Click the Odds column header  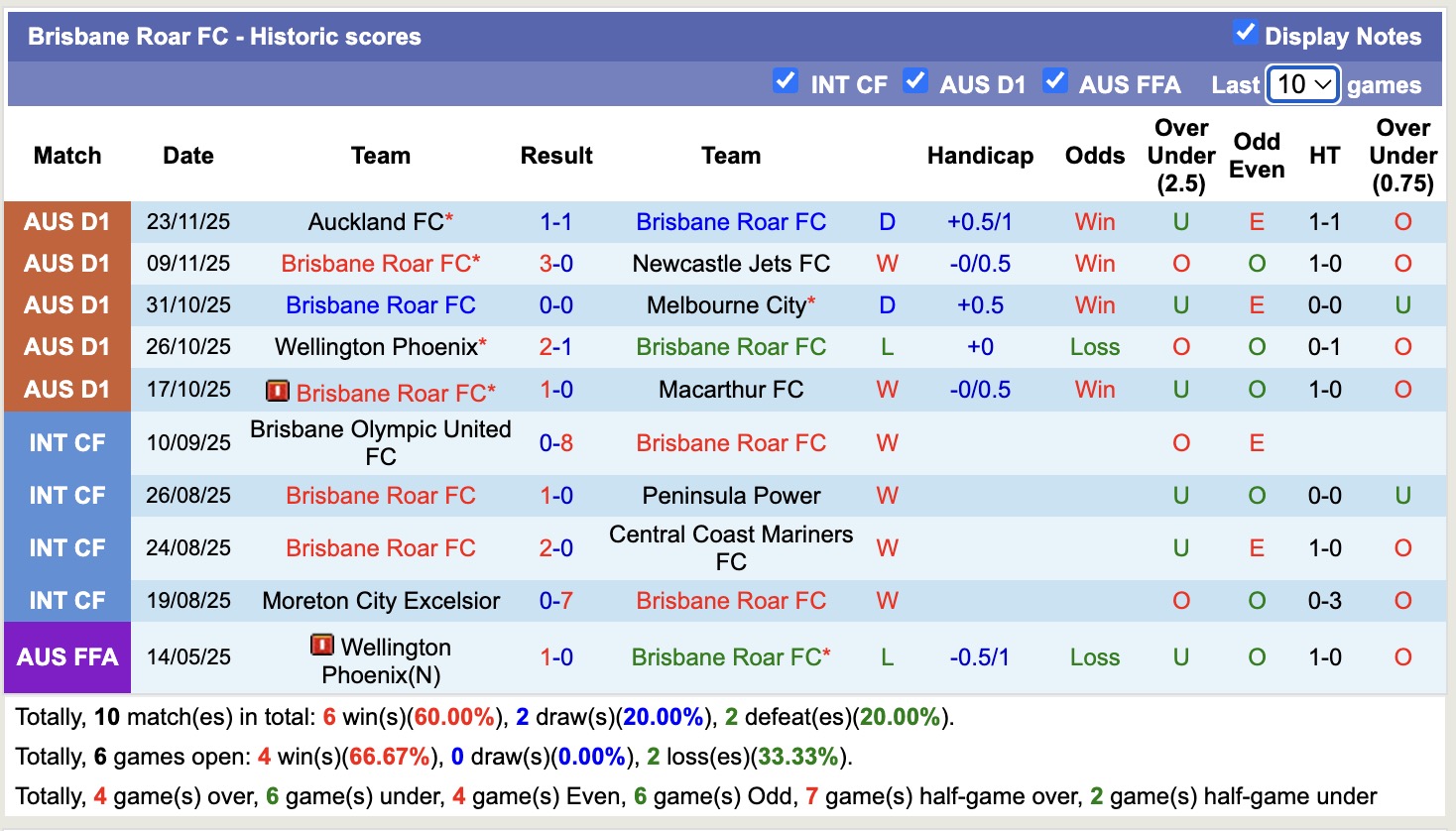point(1094,155)
